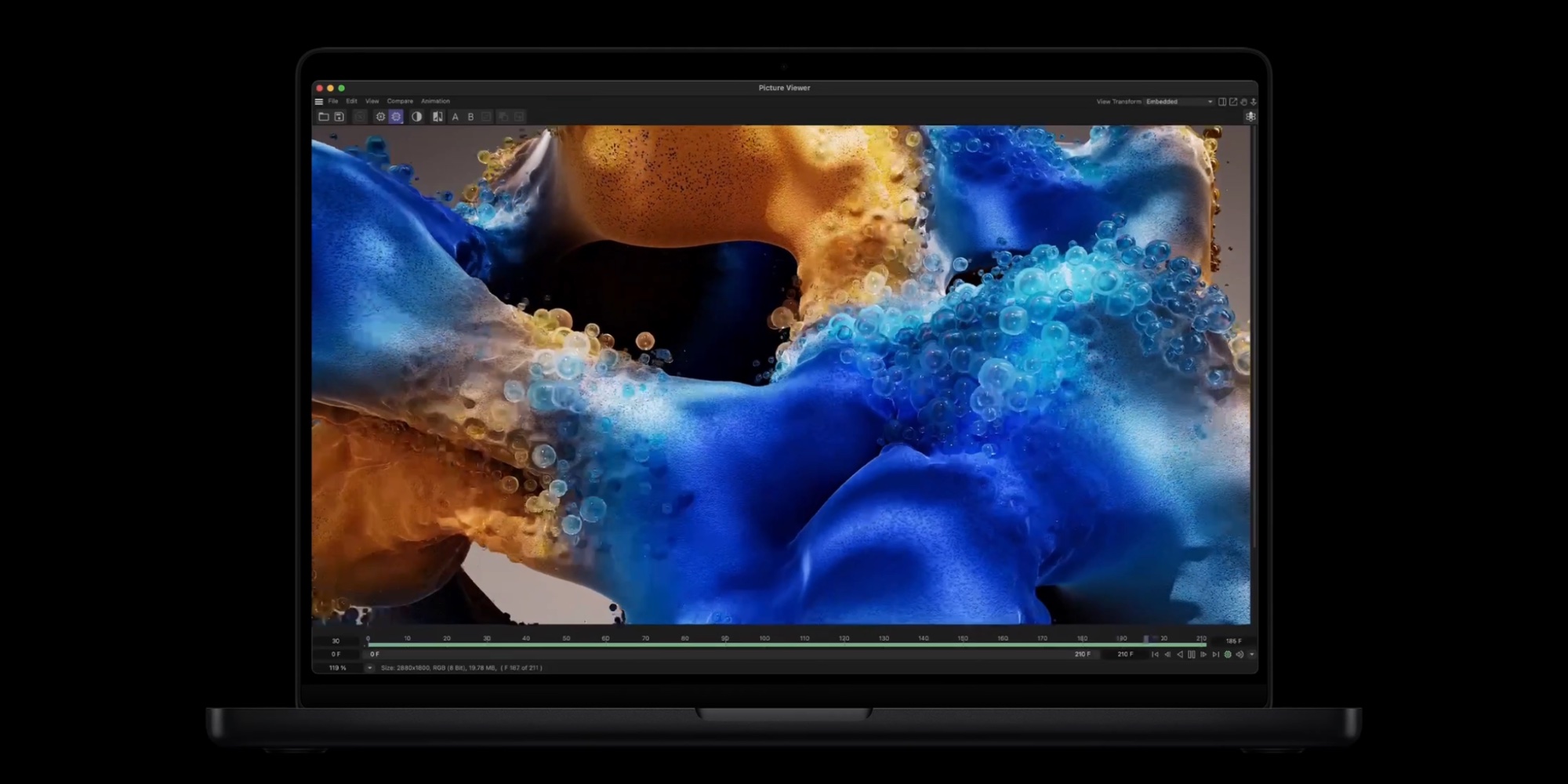The image size is (1568, 784).
Task: Open the zoom percentage dropdown near 119%
Action: 370,668
